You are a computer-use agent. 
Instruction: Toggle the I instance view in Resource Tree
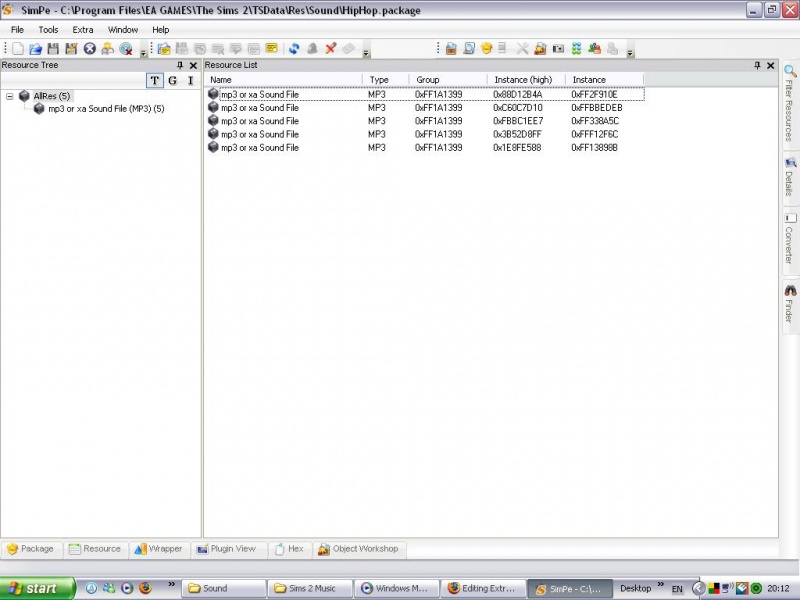[x=190, y=81]
